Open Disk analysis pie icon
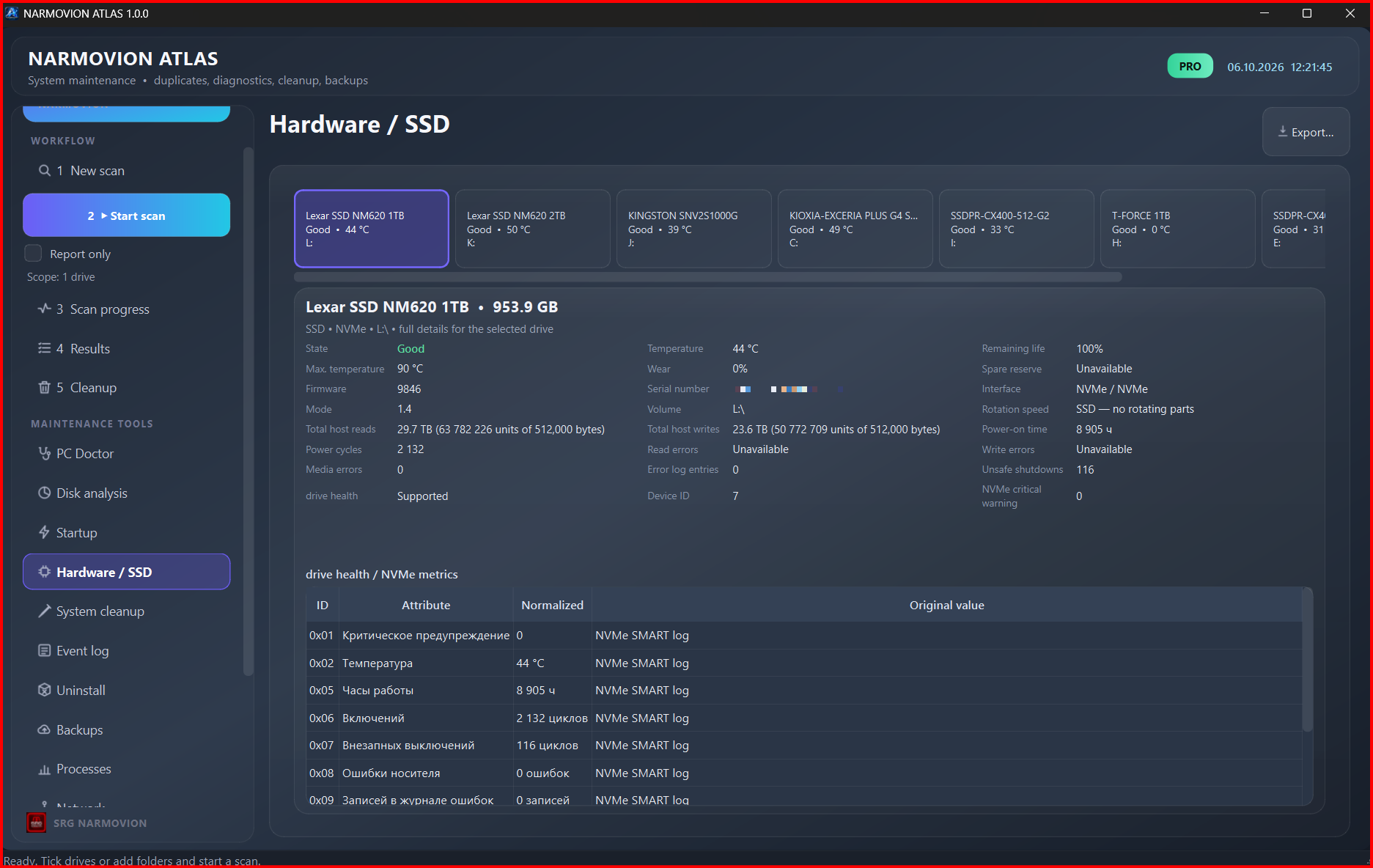This screenshot has height=868, width=1373. pyautogui.click(x=44, y=493)
